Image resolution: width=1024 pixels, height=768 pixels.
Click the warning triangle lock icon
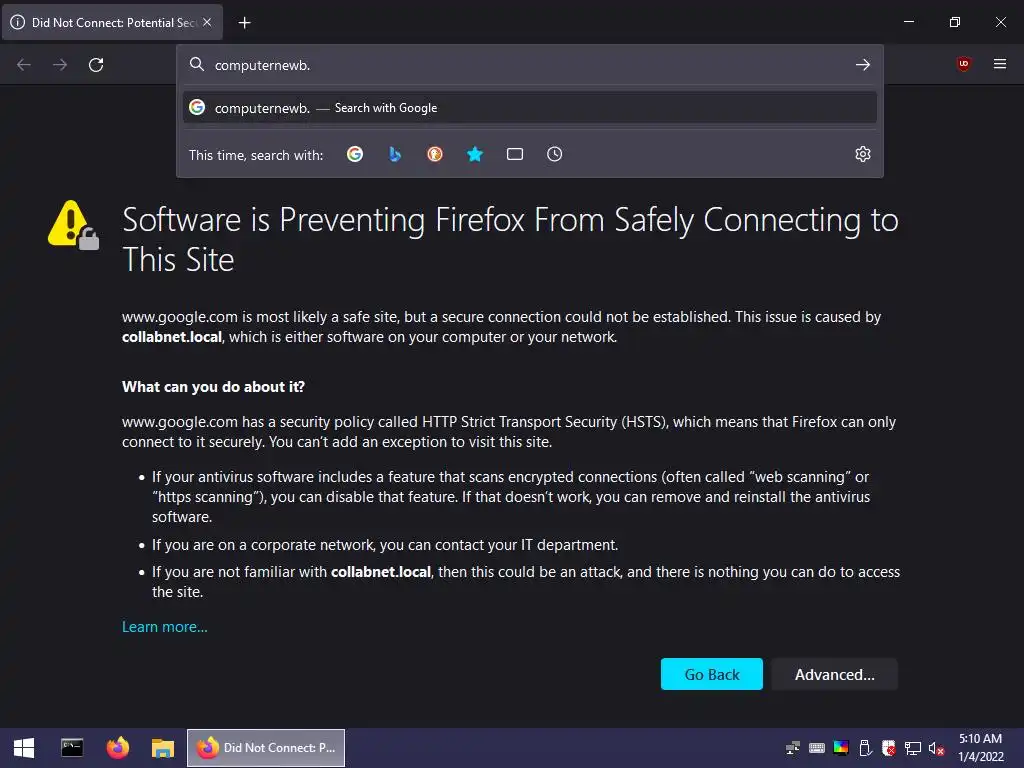(73, 225)
